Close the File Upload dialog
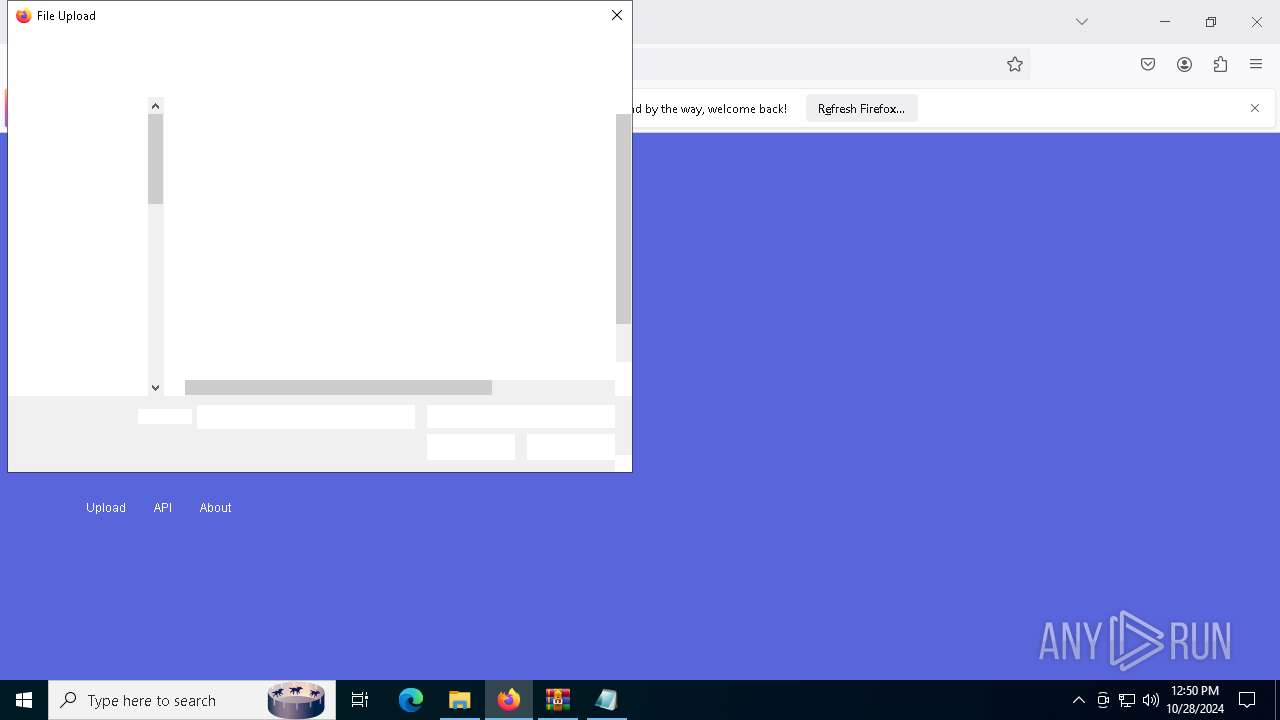The image size is (1280, 720). [617, 15]
